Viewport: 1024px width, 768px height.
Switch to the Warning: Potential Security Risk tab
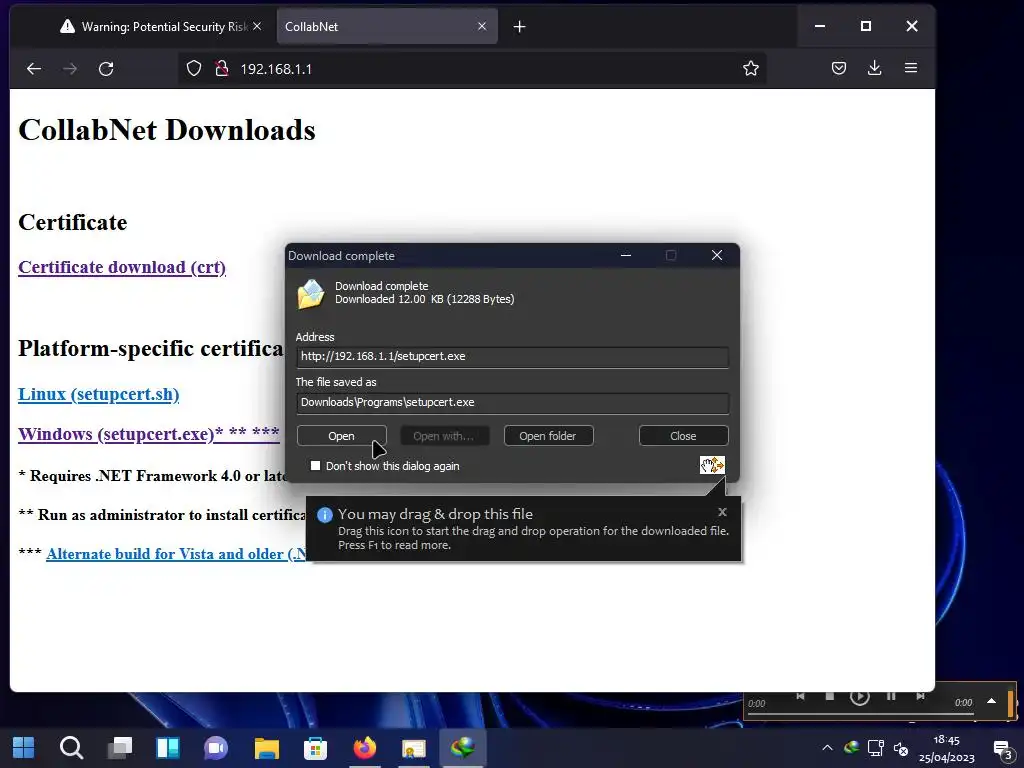[155, 27]
